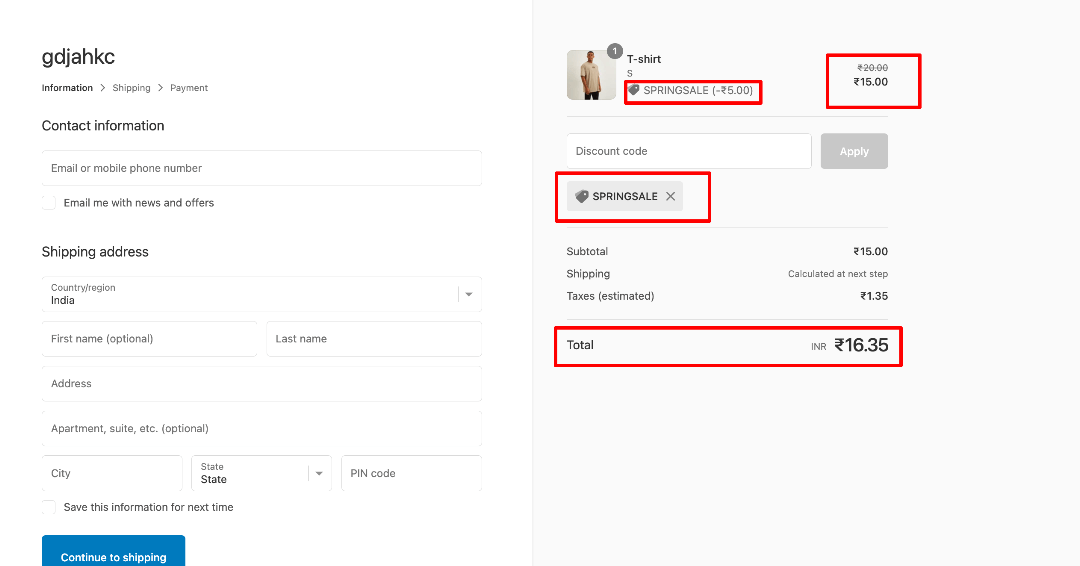
Task: Focus the First name (optional) field
Action: click(x=149, y=339)
